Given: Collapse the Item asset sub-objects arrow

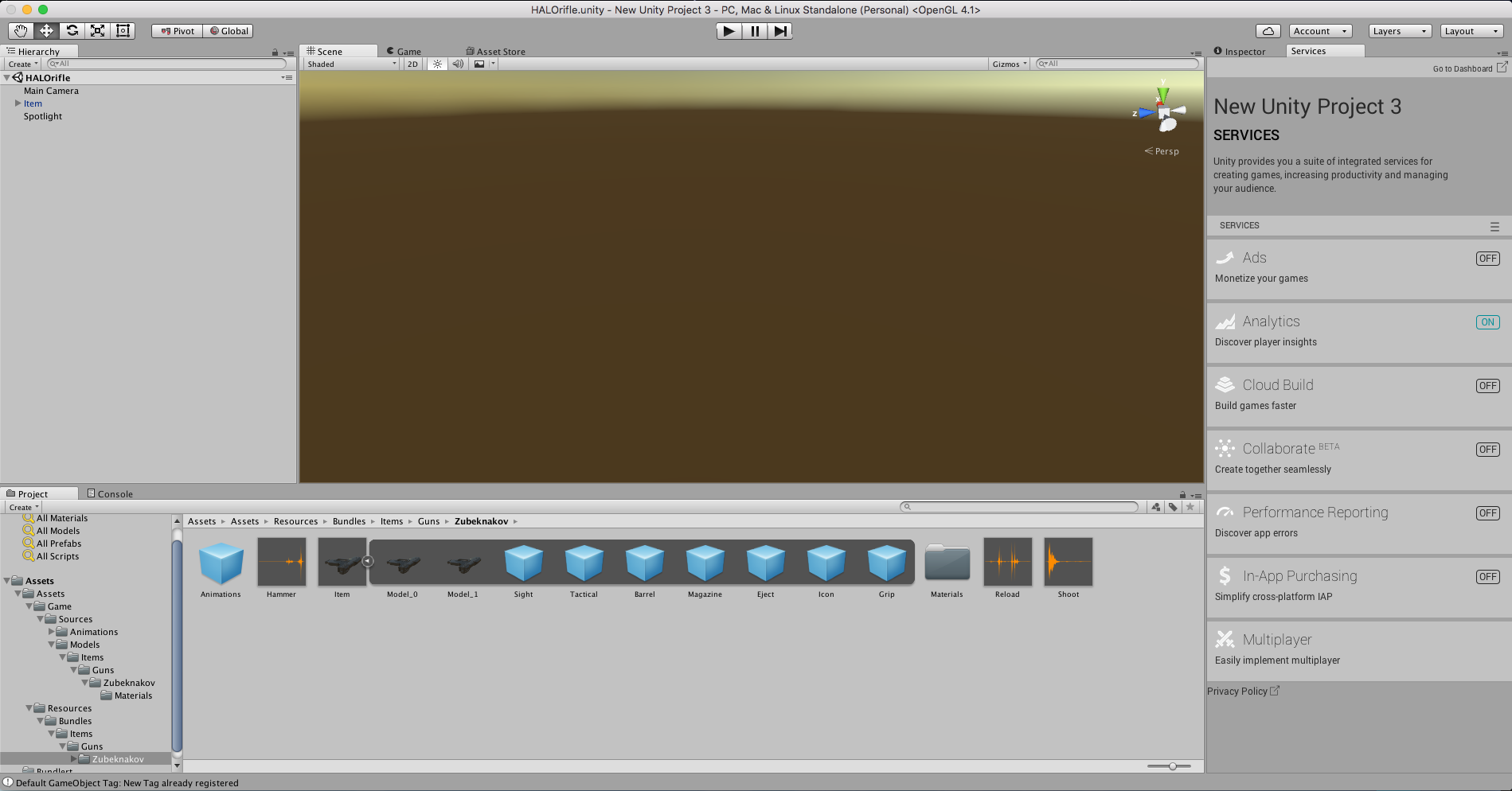Looking at the screenshot, I should (x=368, y=561).
